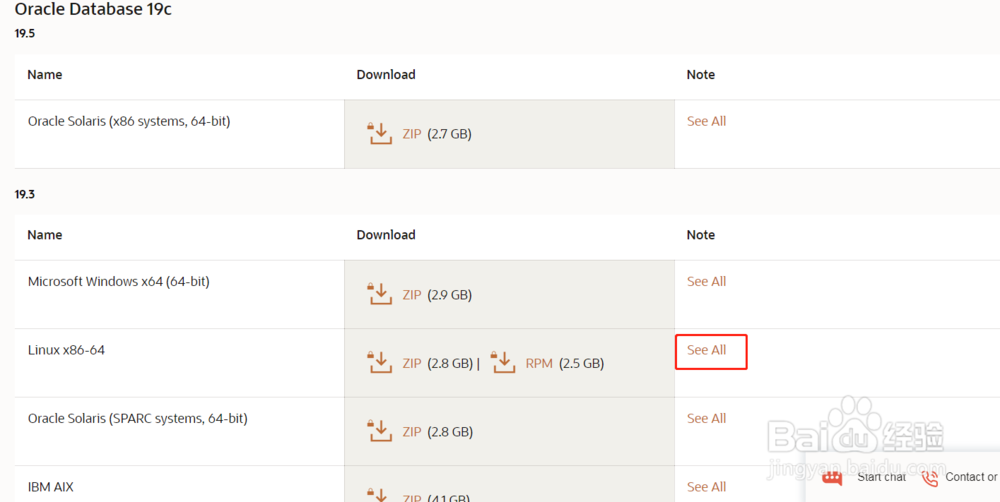Click download icon for Oracle Solaris x86 19.5
This screenshot has height=502, width=1000.
click(x=380, y=133)
